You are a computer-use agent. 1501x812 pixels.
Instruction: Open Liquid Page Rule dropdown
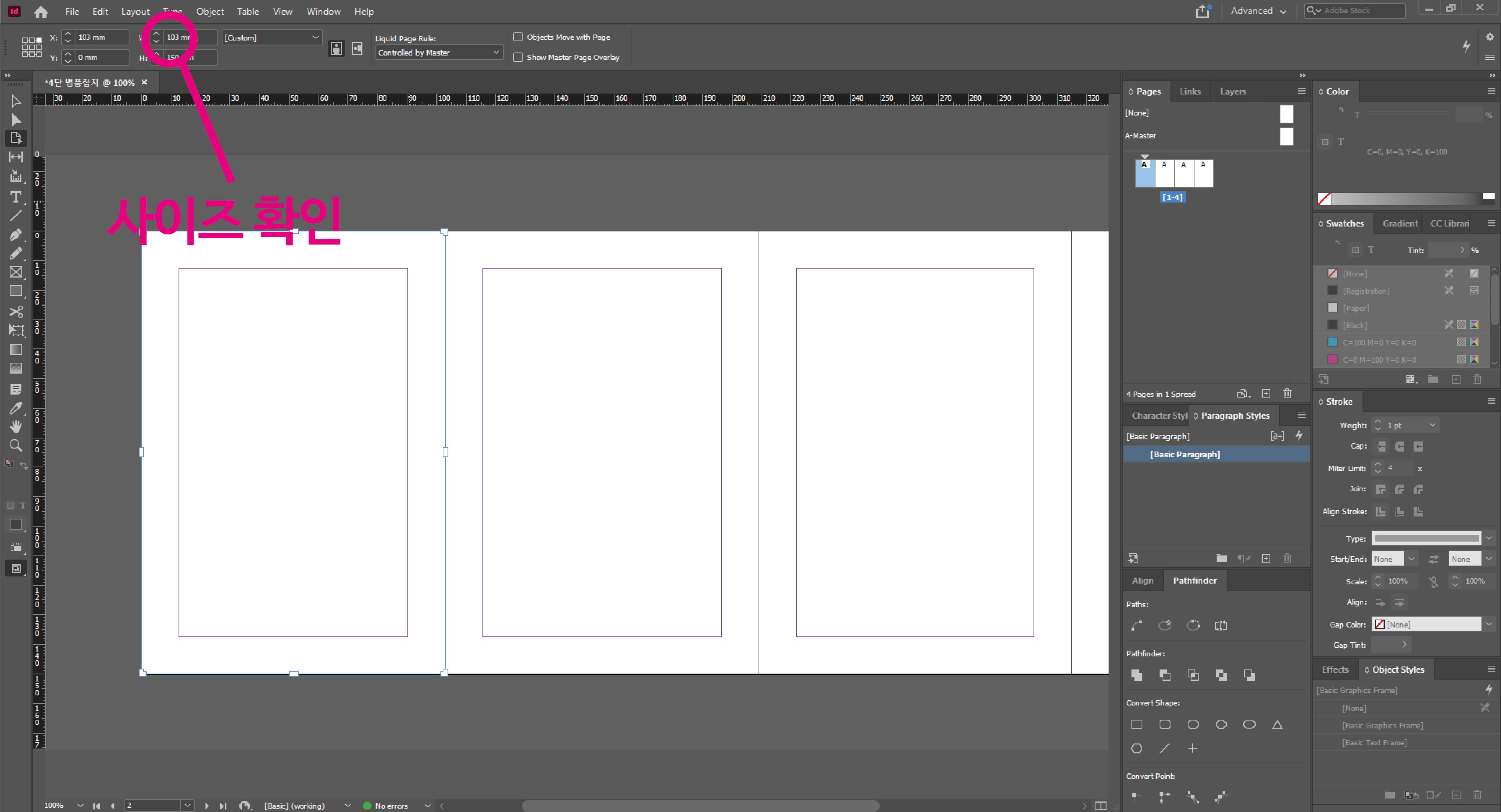point(439,53)
